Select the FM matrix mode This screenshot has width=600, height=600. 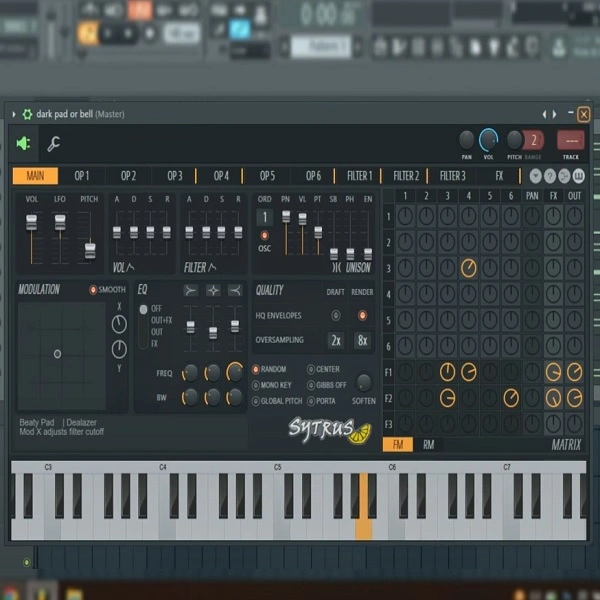click(398, 445)
